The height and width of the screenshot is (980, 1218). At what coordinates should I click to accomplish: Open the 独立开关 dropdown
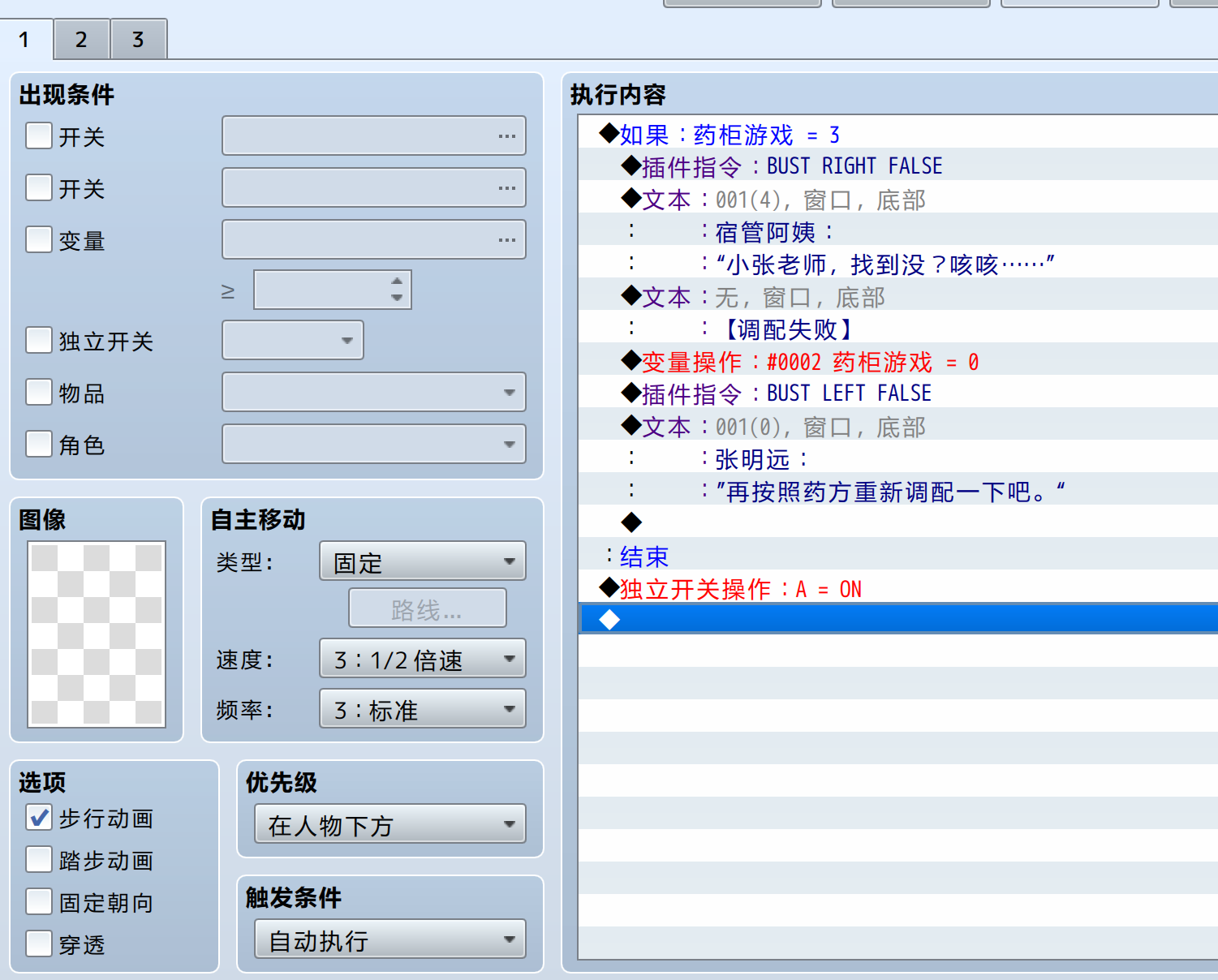[x=293, y=340]
